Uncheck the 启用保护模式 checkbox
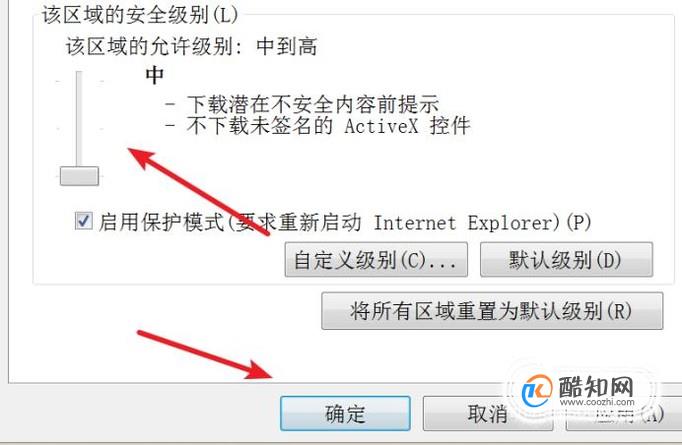 click(x=84, y=221)
